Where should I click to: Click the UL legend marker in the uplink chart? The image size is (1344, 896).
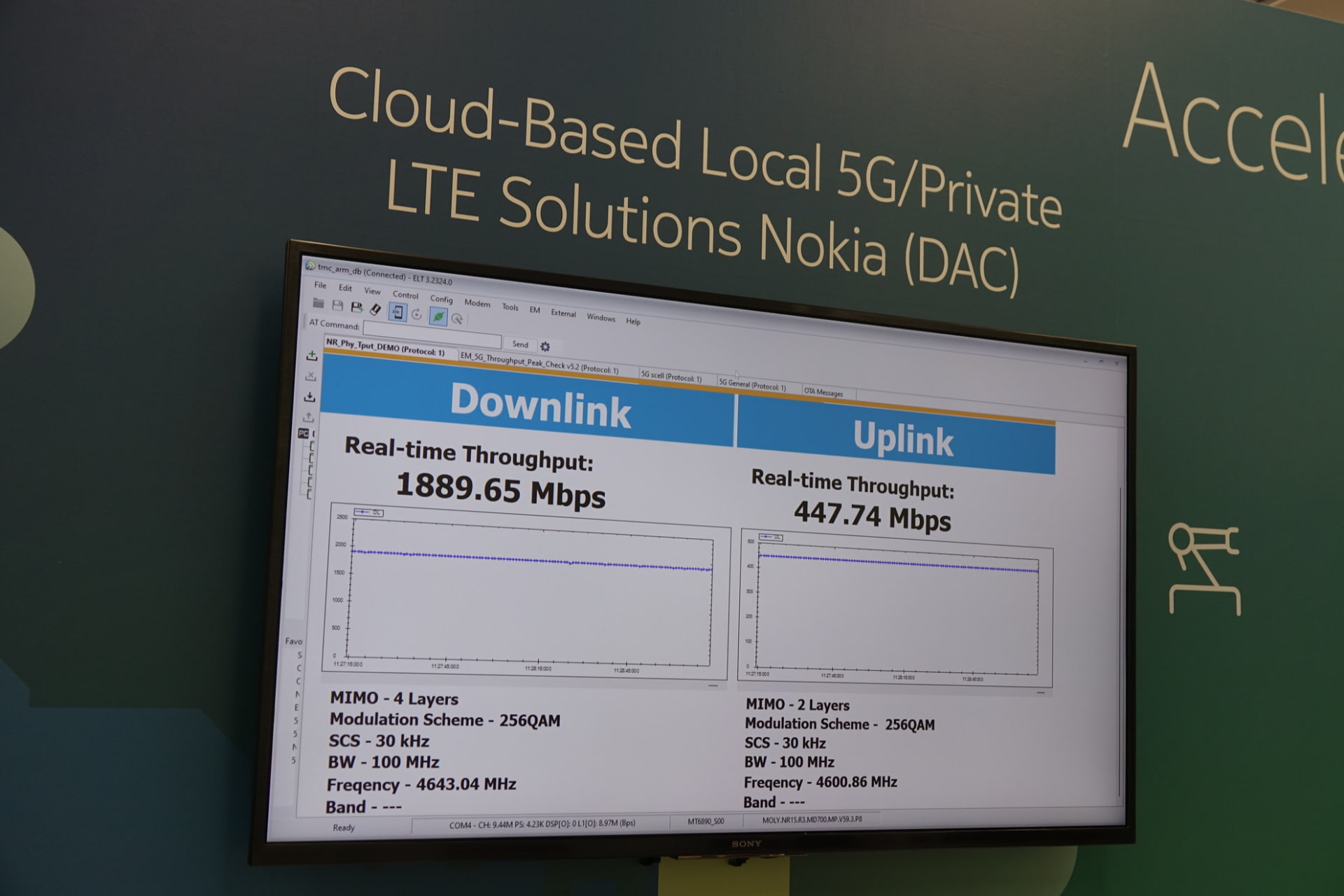[771, 537]
